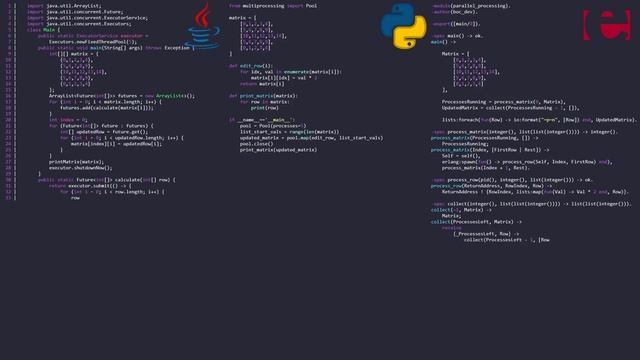Click the 'for row in matrix:' line

click(265, 102)
